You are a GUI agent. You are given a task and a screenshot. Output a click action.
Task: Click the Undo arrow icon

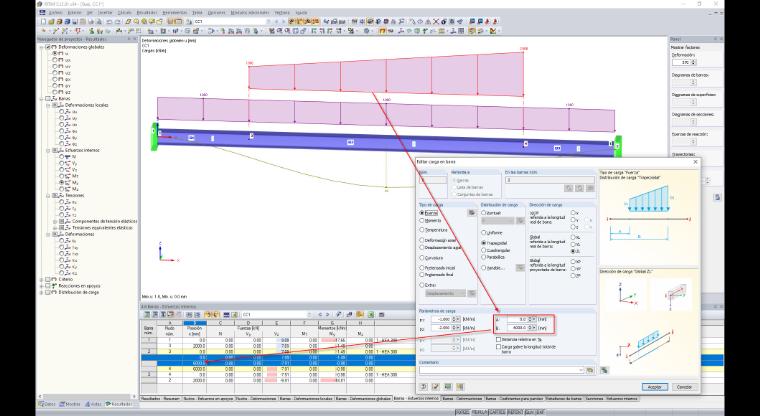[110, 21]
